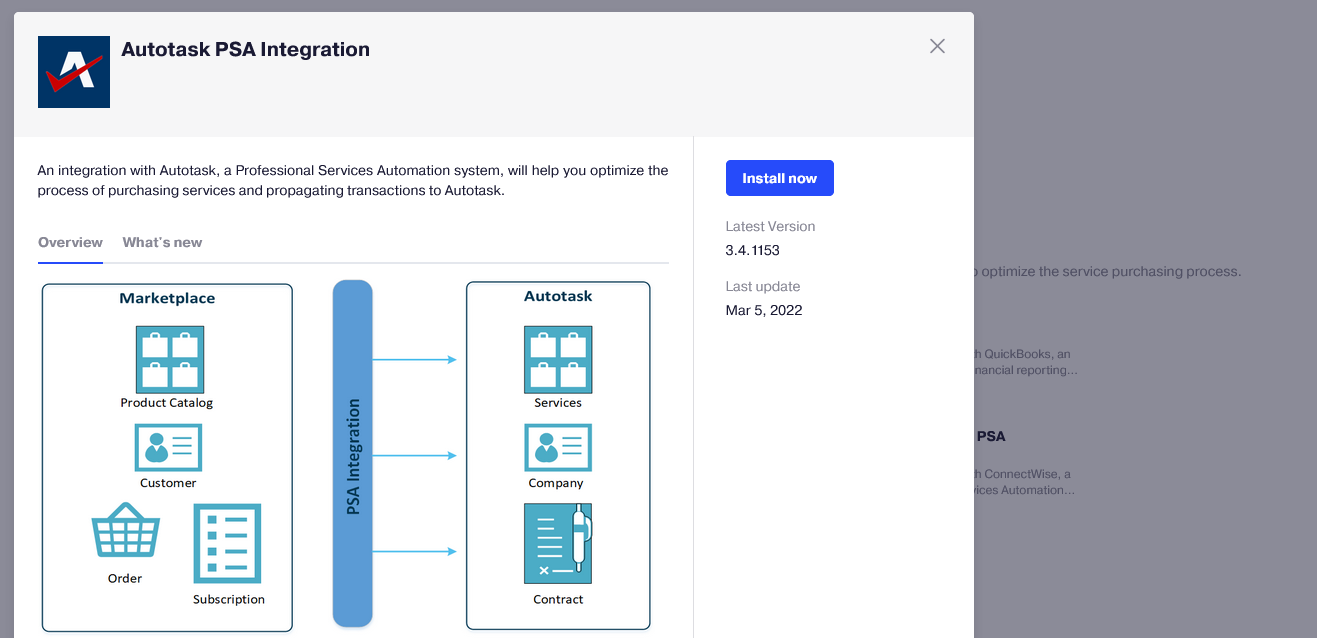Click the Contract label in diagram
Image resolution: width=1317 pixels, height=638 pixels.
[x=558, y=600]
